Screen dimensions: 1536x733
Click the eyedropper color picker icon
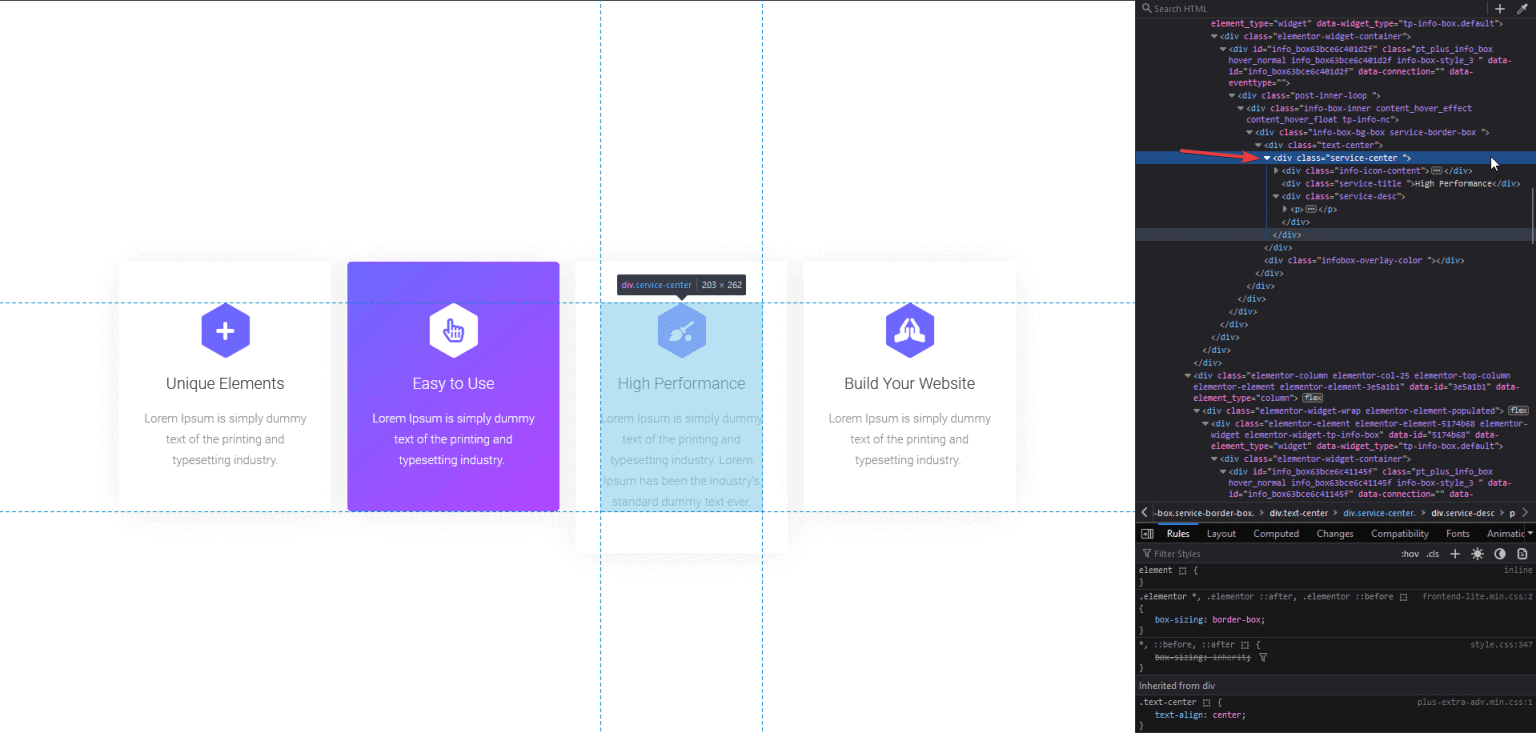(1522, 9)
